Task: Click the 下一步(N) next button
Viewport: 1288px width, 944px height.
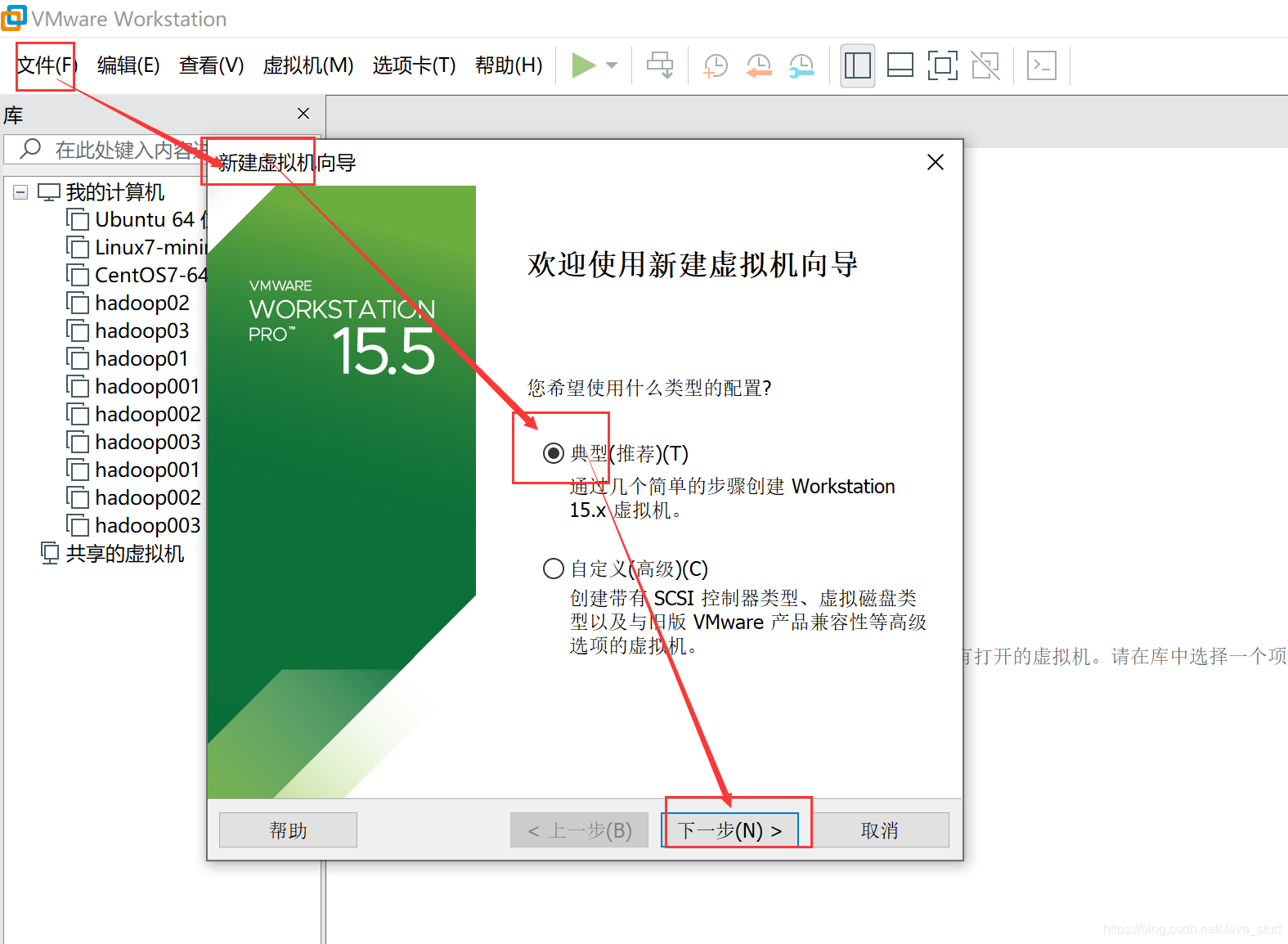Action: [729, 830]
